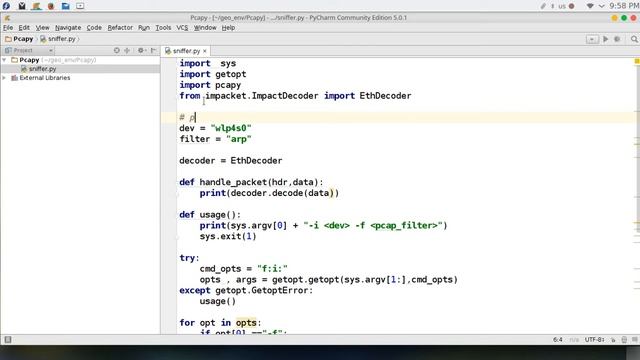Expand the External Libraries node
This screenshot has width=640, height=360.
[x=4, y=78]
